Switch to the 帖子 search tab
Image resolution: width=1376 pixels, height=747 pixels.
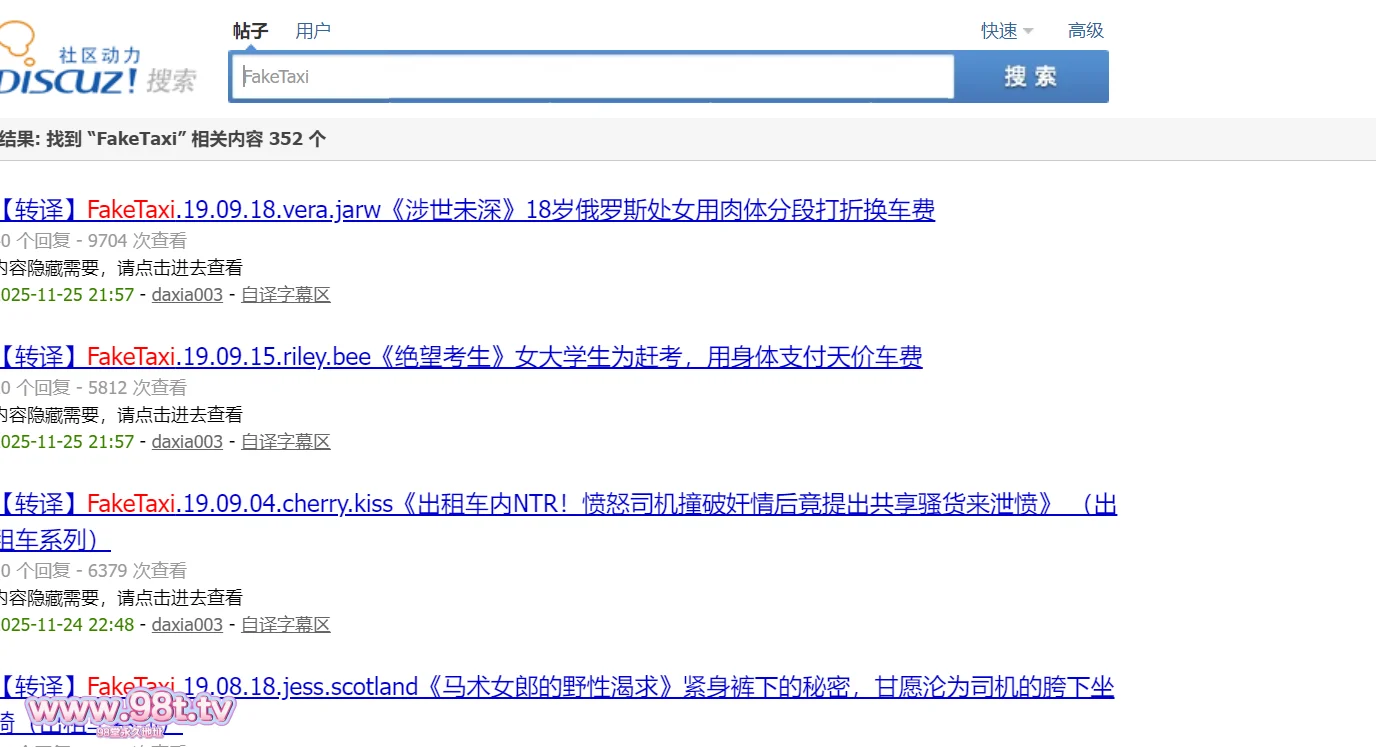(251, 31)
